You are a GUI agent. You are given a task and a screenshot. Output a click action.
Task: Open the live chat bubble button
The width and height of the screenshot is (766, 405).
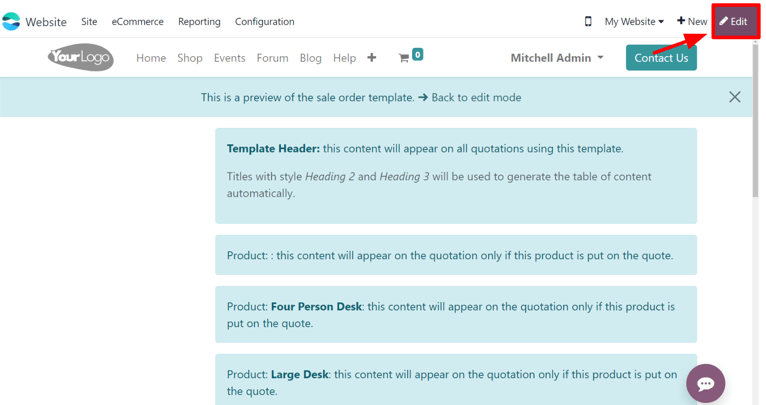[x=705, y=383]
